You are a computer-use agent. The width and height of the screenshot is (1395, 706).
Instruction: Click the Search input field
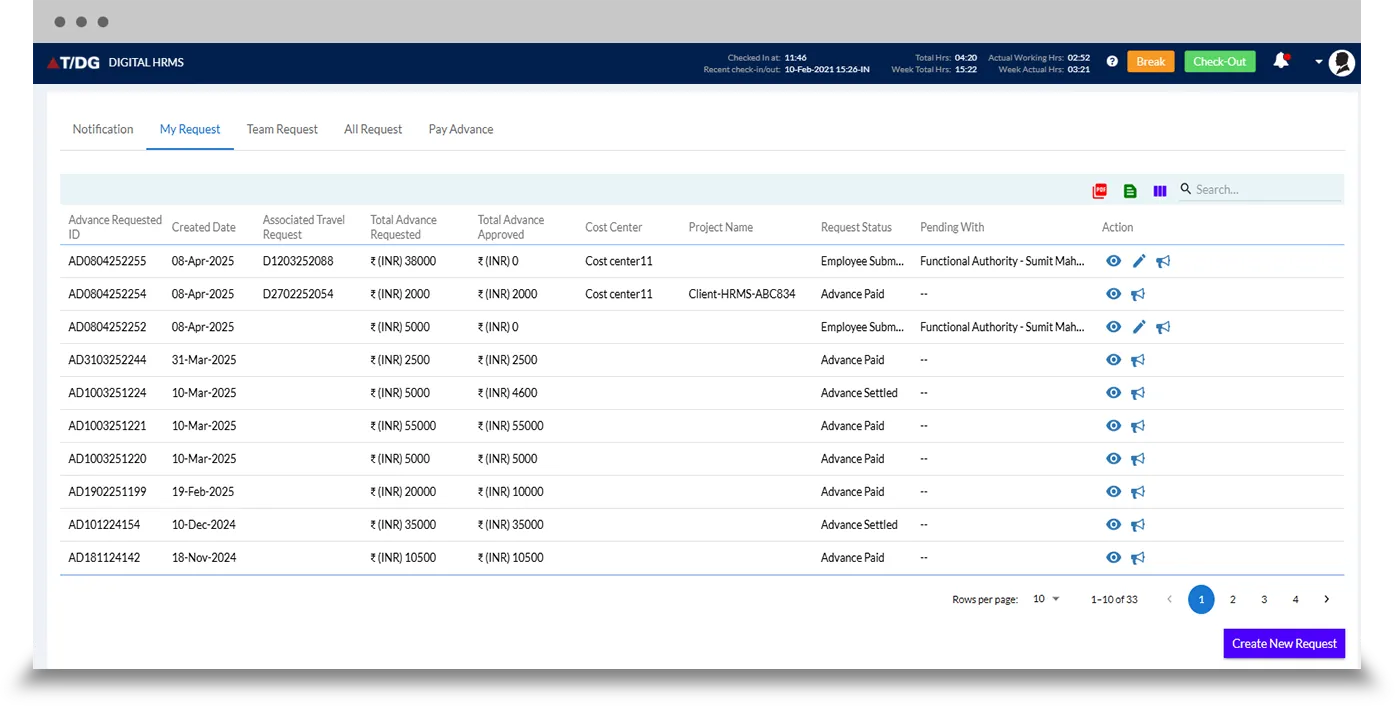coord(1265,189)
